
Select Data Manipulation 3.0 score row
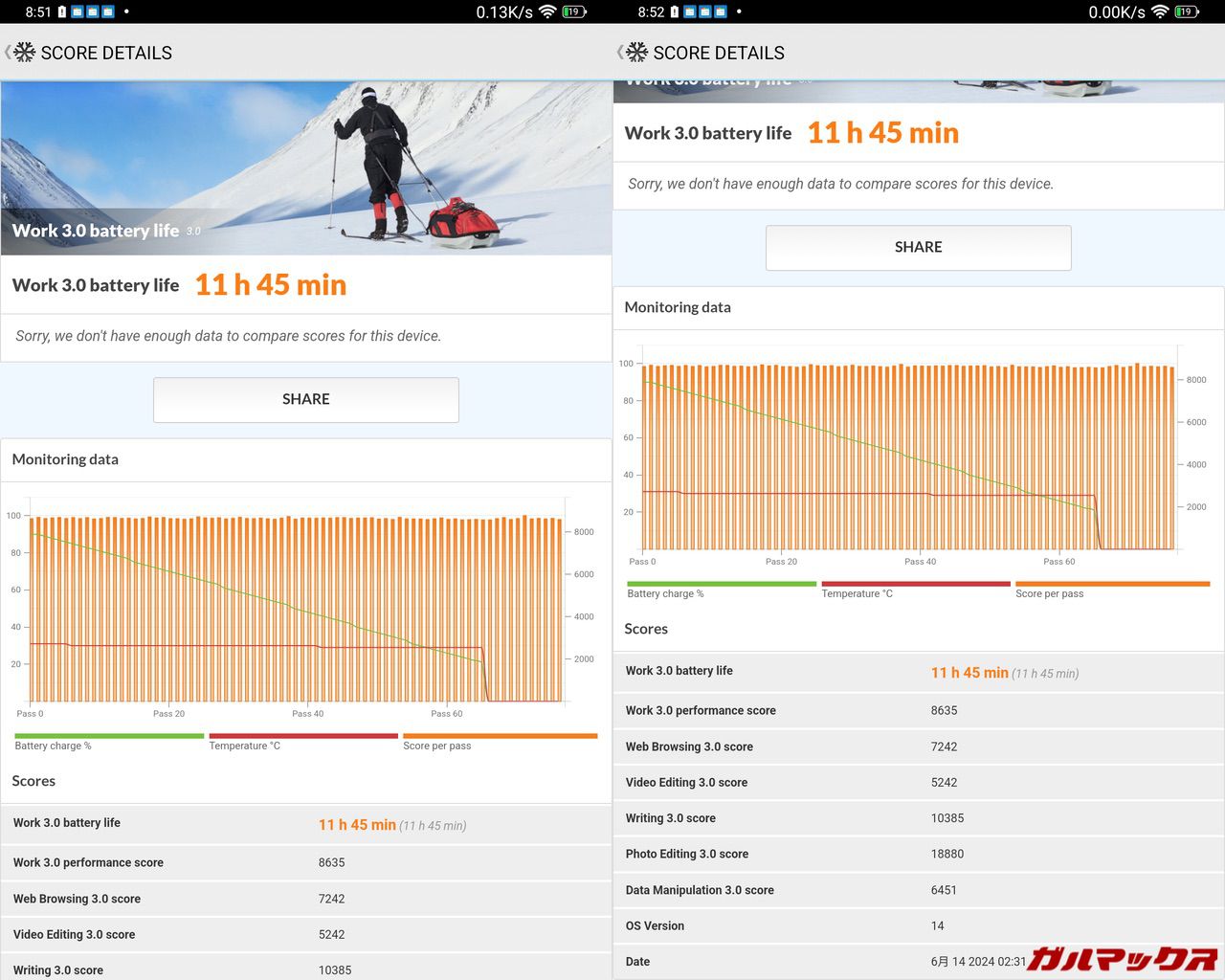pyautogui.click(x=918, y=890)
